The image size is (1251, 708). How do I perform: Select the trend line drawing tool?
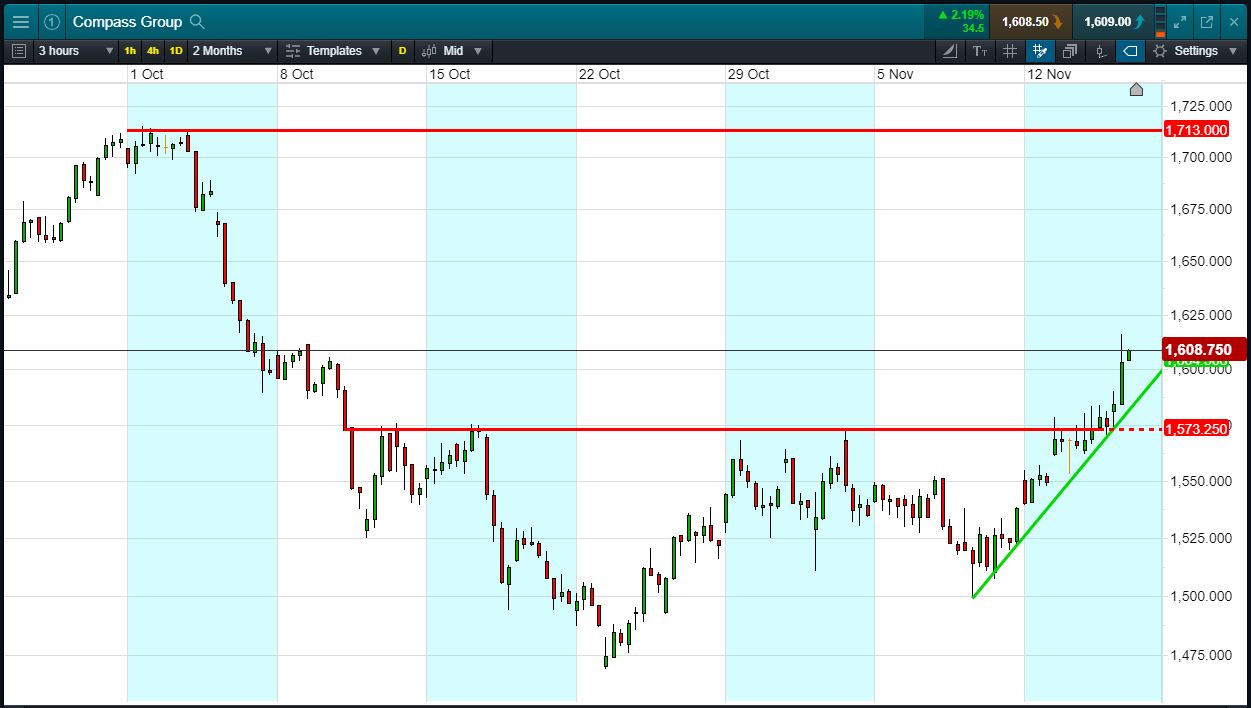[x=950, y=51]
